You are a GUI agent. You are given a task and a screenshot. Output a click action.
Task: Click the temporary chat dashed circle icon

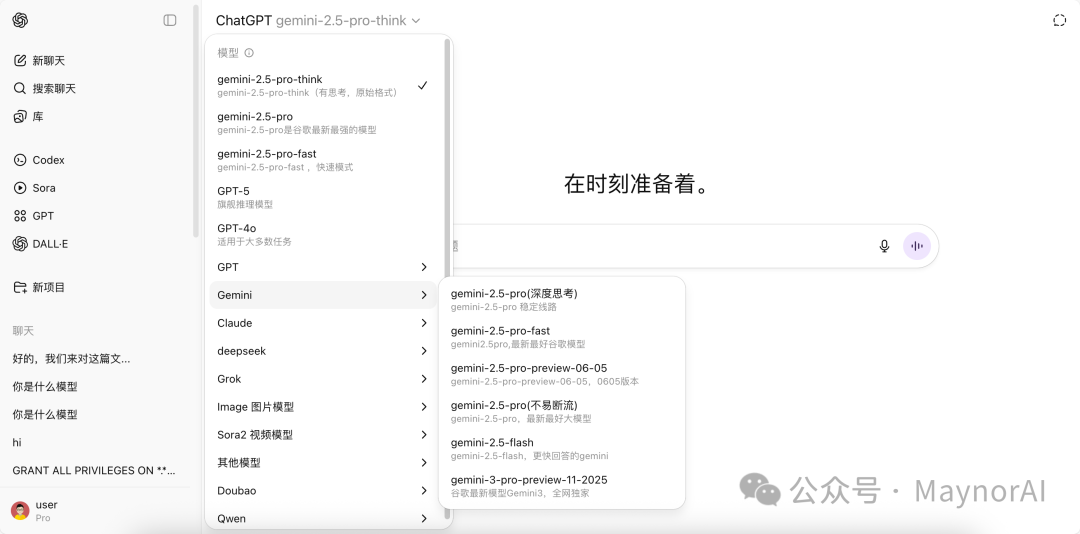(x=1059, y=21)
